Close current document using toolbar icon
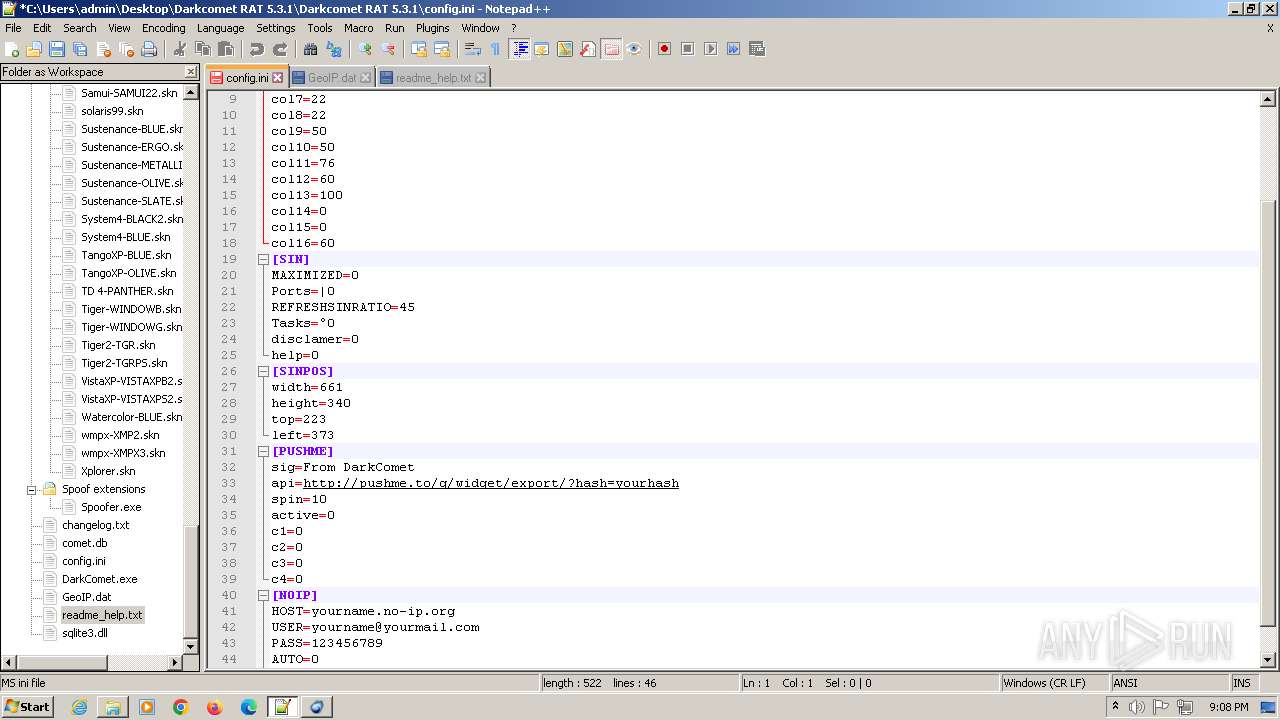This screenshot has height=720, width=1280. click(x=103, y=49)
